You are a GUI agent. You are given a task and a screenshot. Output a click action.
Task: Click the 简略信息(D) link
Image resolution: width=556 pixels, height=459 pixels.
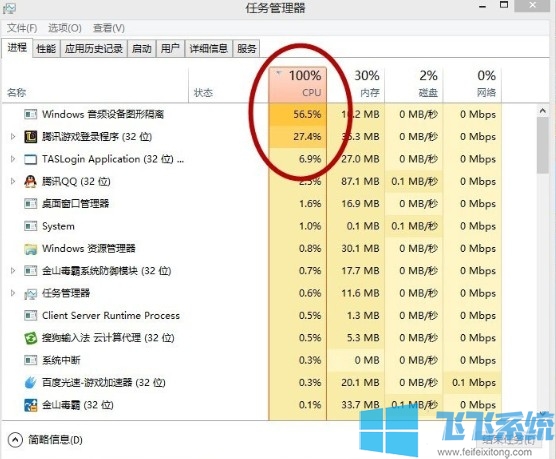[x=55, y=440]
